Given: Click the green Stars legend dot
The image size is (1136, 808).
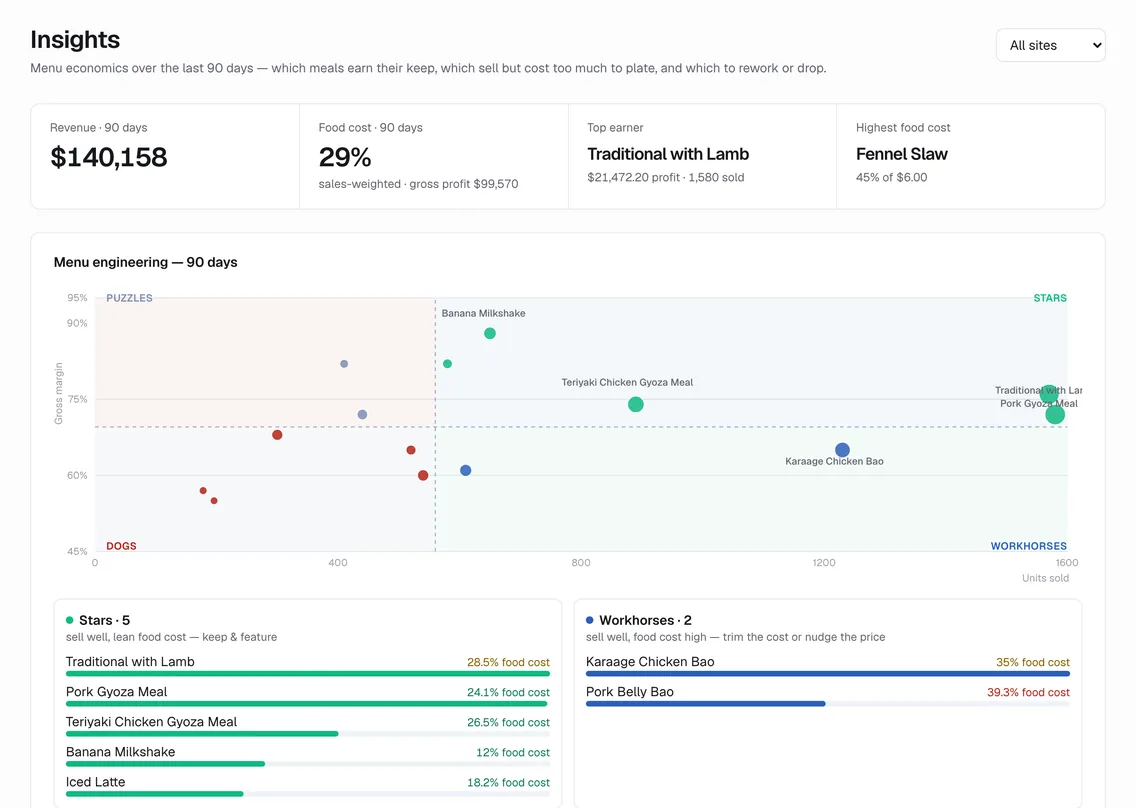Looking at the screenshot, I should [70, 620].
